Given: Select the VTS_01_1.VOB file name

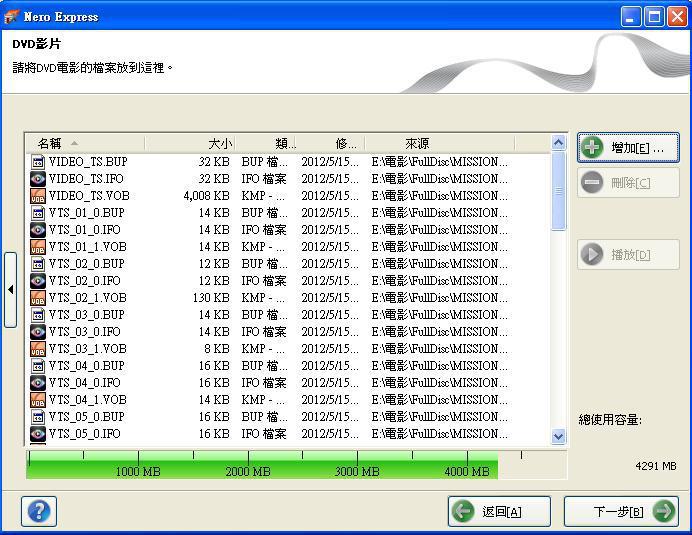Looking at the screenshot, I should coord(88,247).
